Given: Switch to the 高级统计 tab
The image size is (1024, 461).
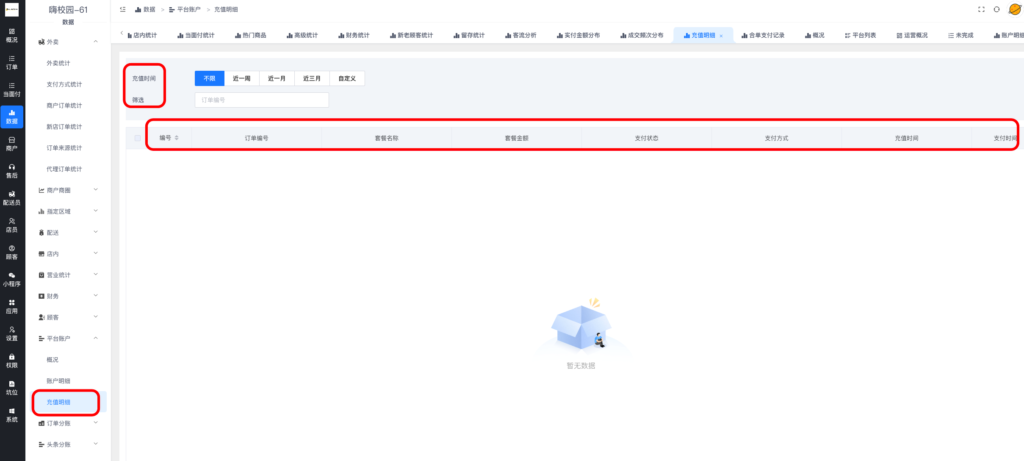Looking at the screenshot, I should (x=302, y=35).
